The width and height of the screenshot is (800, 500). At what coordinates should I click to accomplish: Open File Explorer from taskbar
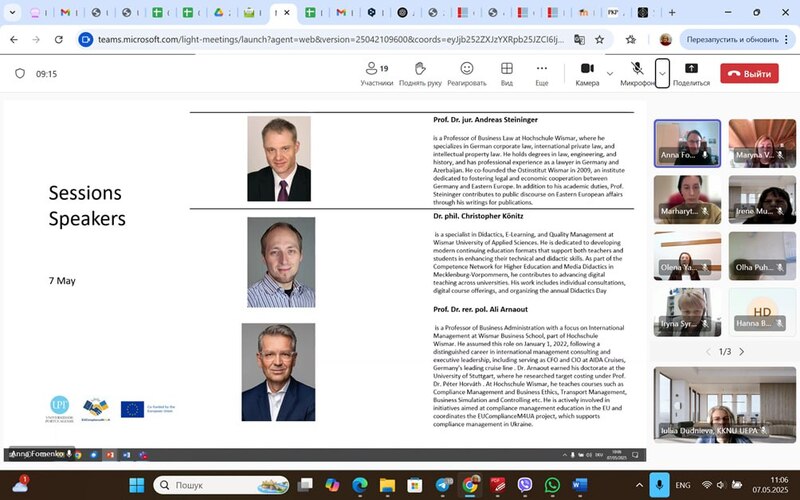click(387, 485)
